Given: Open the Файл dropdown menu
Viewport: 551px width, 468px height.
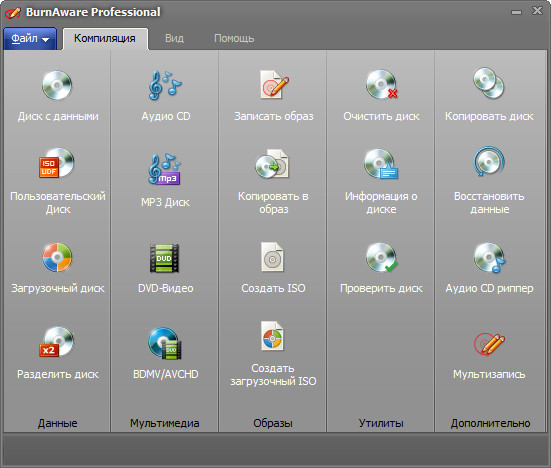Looking at the screenshot, I should pyautogui.click(x=30, y=39).
